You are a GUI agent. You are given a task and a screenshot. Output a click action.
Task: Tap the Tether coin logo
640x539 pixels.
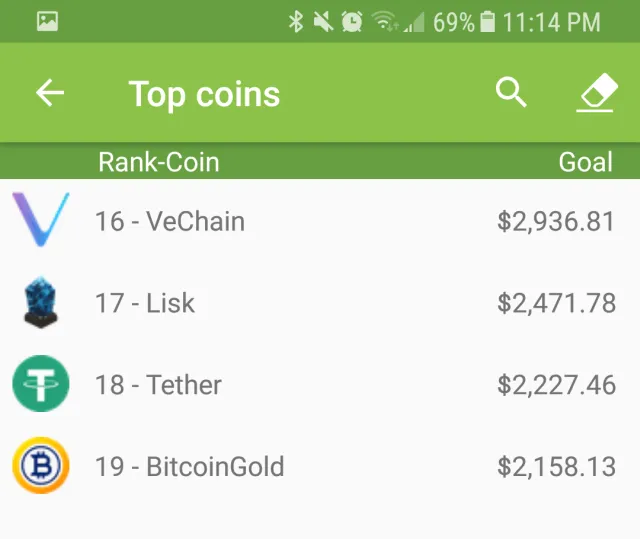(x=41, y=384)
